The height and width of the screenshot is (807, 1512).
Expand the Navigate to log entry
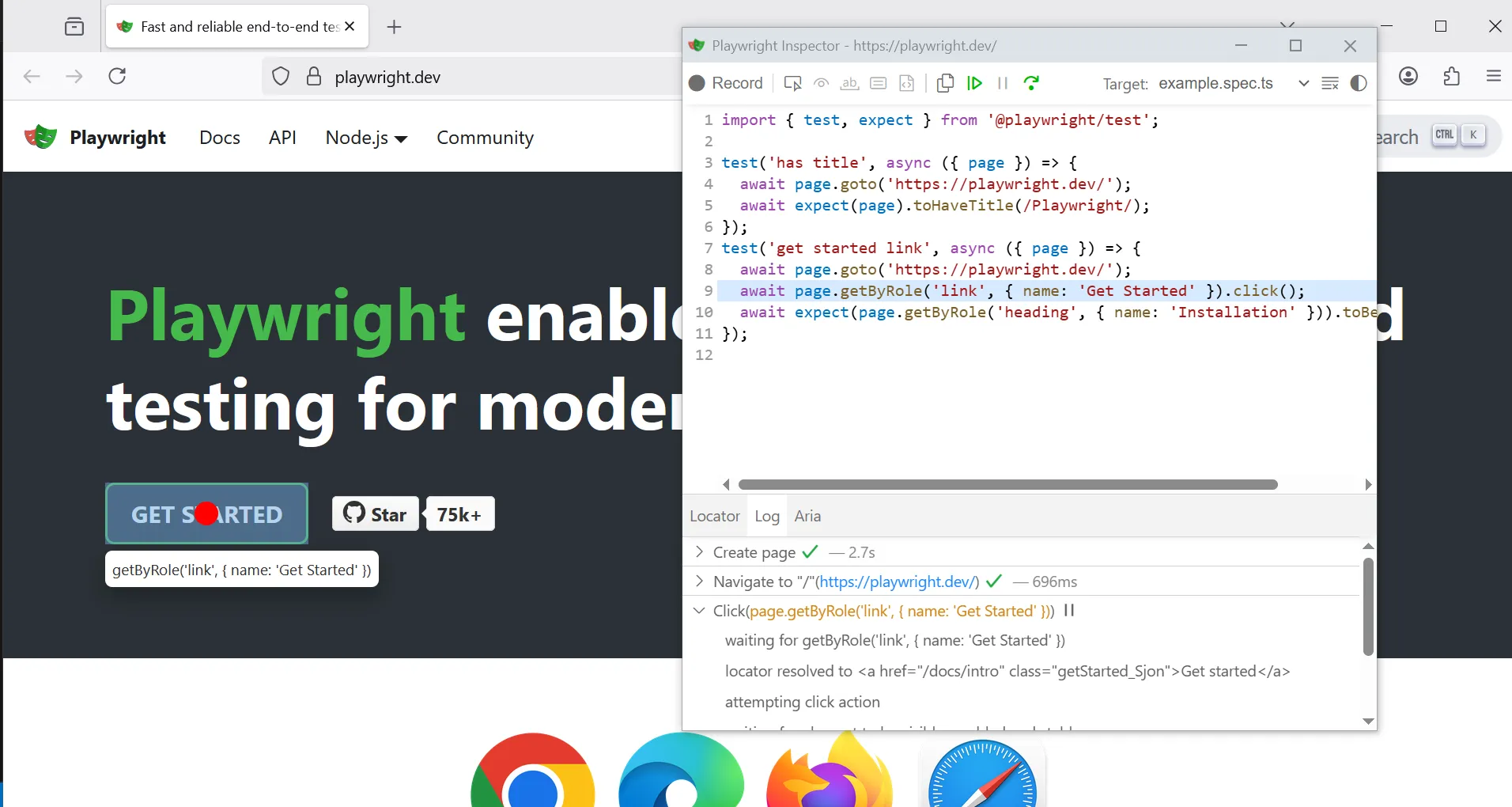click(699, 581)
